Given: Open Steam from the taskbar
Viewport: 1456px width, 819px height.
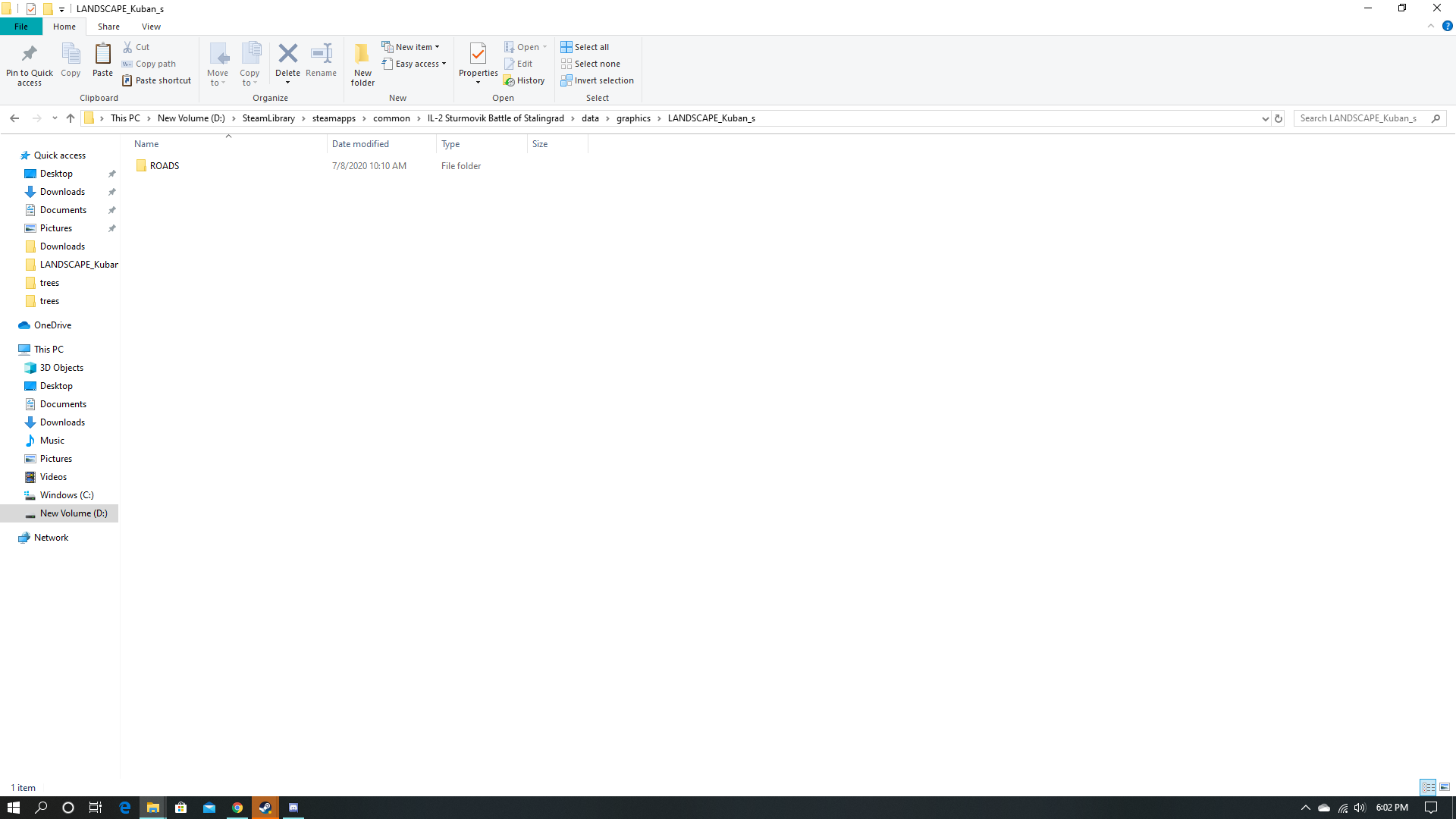Looking at the screenshot, I should [x=265, y=808].
